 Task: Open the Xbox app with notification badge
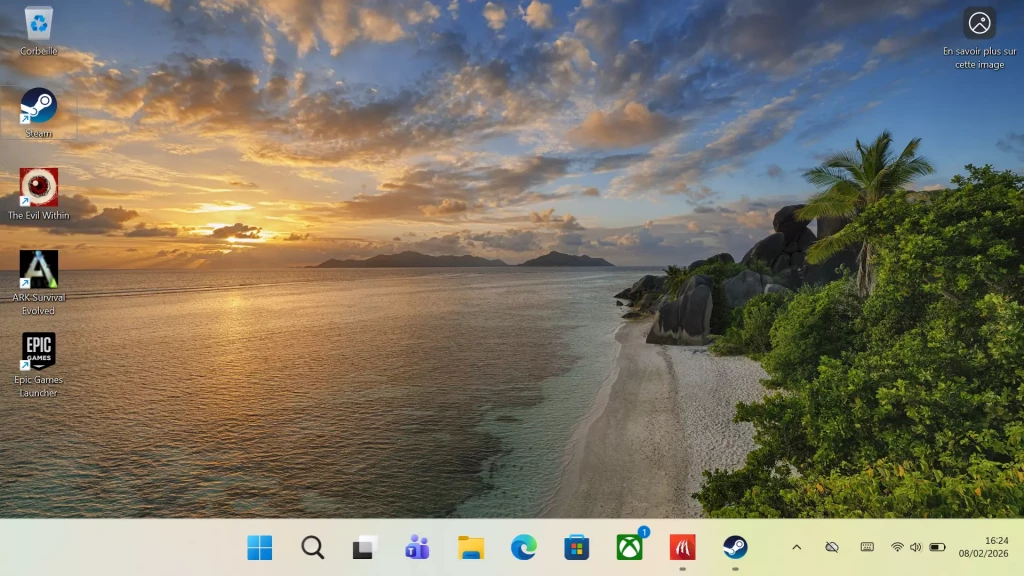[630, 547]
